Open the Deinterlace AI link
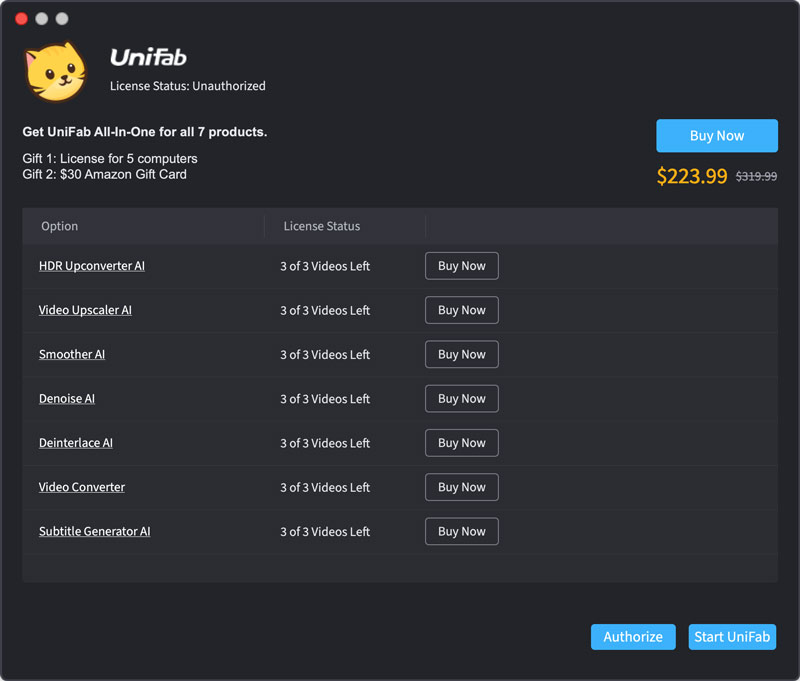 [x=76, y=443]
